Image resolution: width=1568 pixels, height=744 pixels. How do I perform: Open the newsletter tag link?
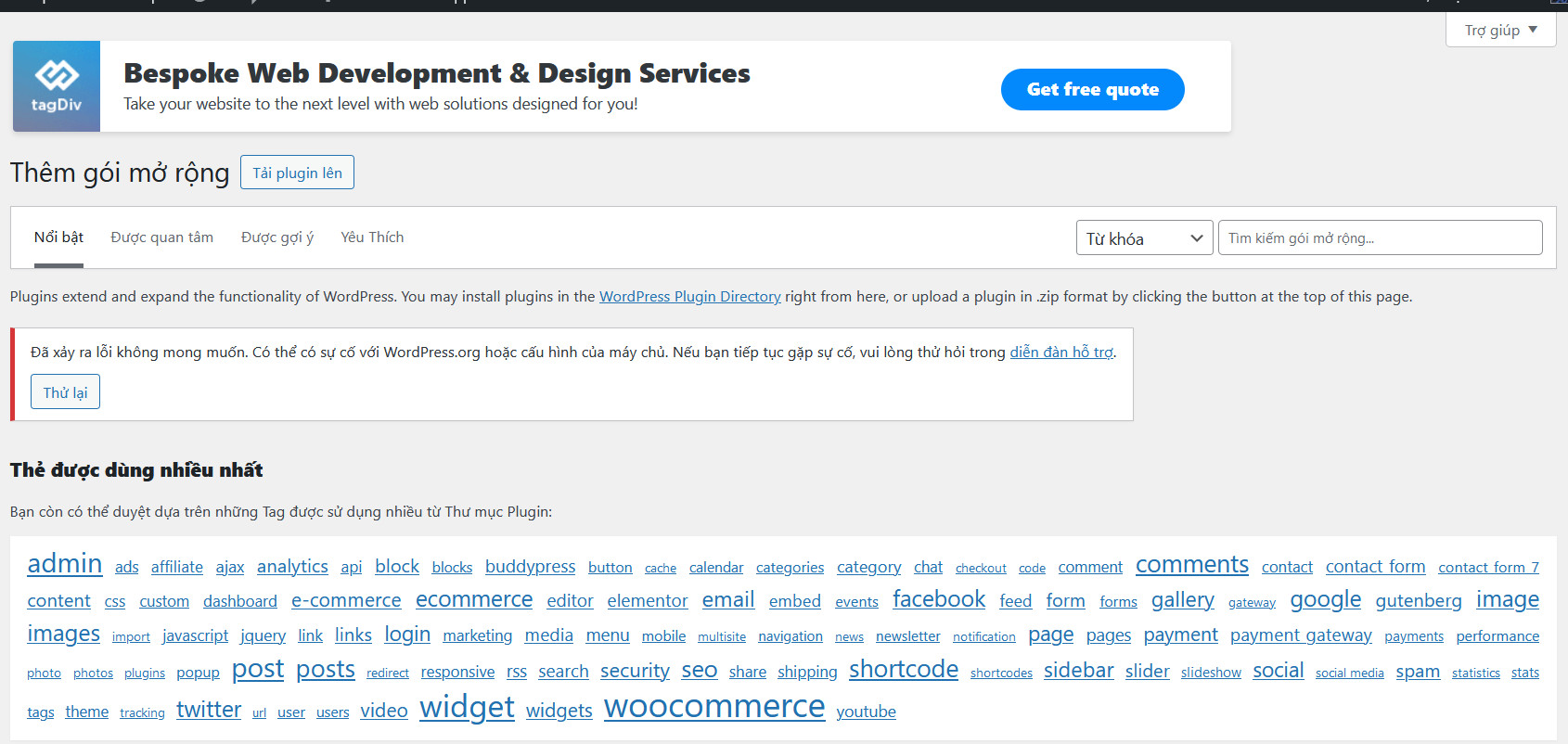point(908,636)
